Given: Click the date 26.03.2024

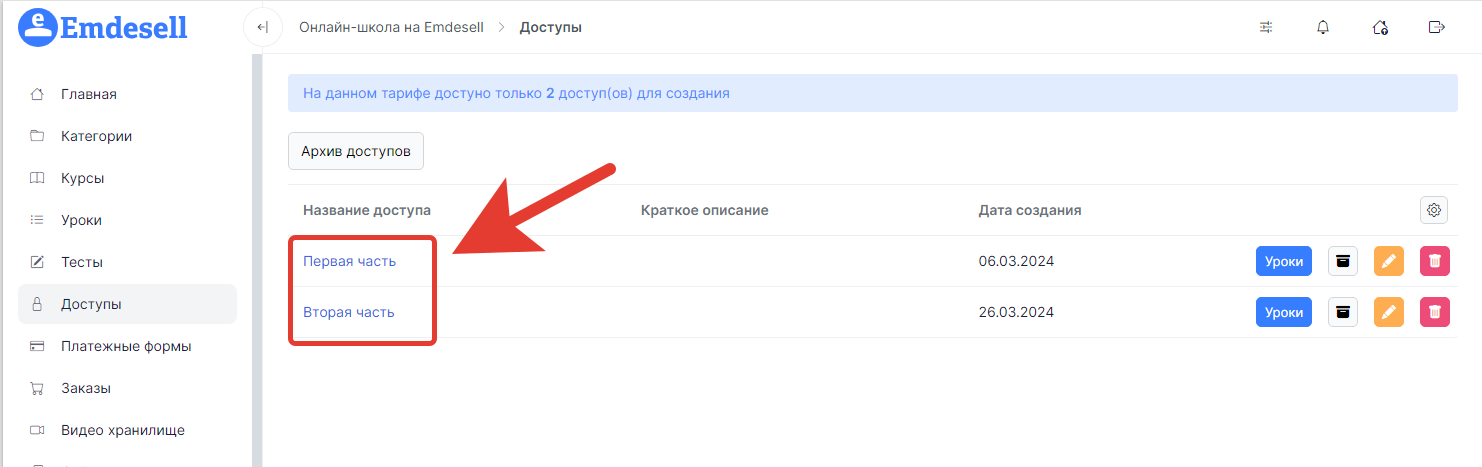Looking at the screenshot, I should [1016, 312].
